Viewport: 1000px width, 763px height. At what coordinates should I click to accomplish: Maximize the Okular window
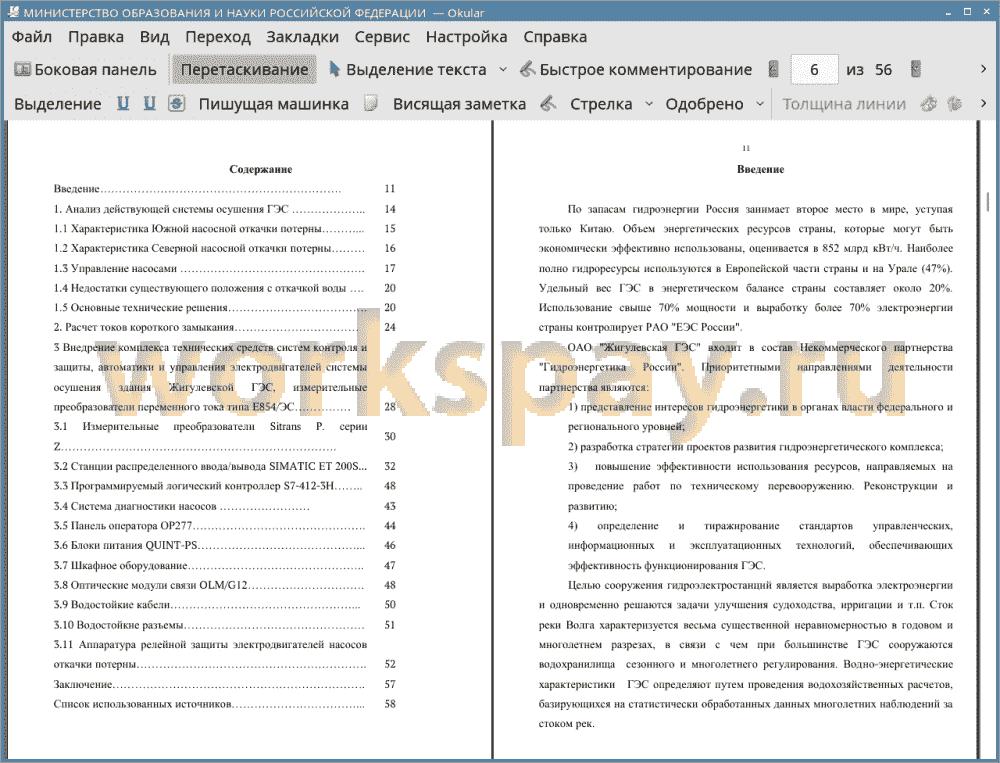tap(967, 11)
